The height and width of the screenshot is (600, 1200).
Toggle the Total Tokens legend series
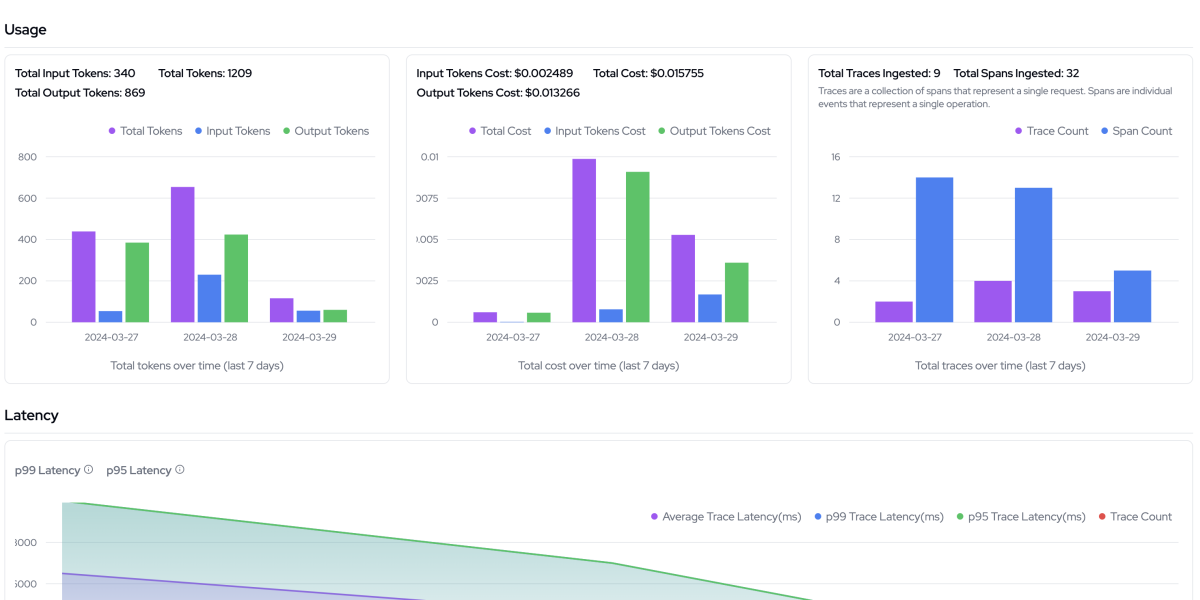click(x=145, y=131)
